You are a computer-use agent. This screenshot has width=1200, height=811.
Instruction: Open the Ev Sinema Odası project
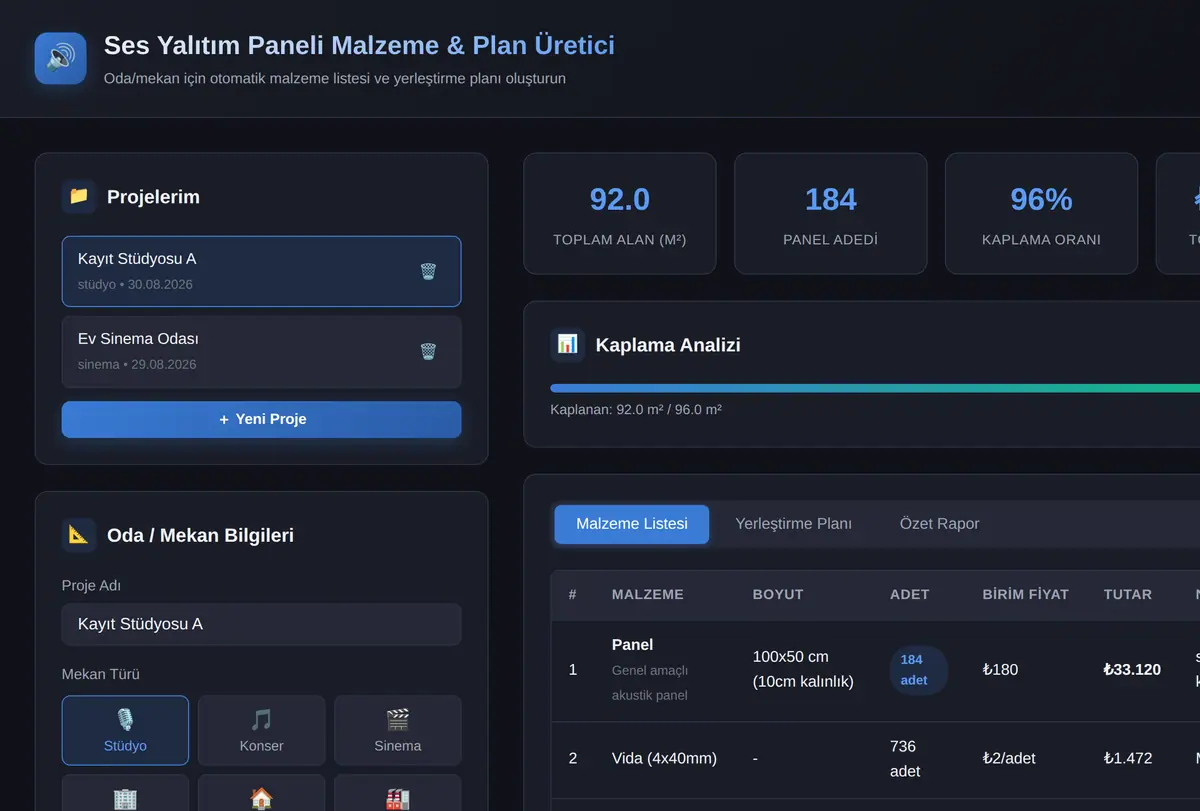click(261, 351)
